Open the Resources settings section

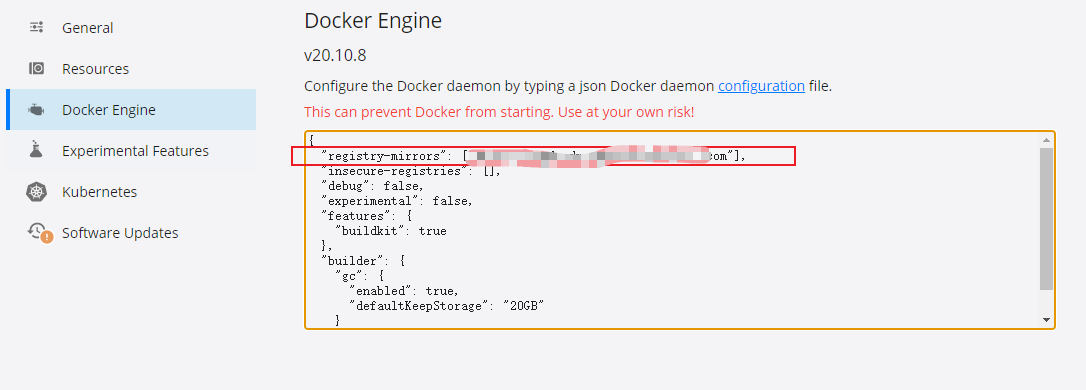(96, 69)
